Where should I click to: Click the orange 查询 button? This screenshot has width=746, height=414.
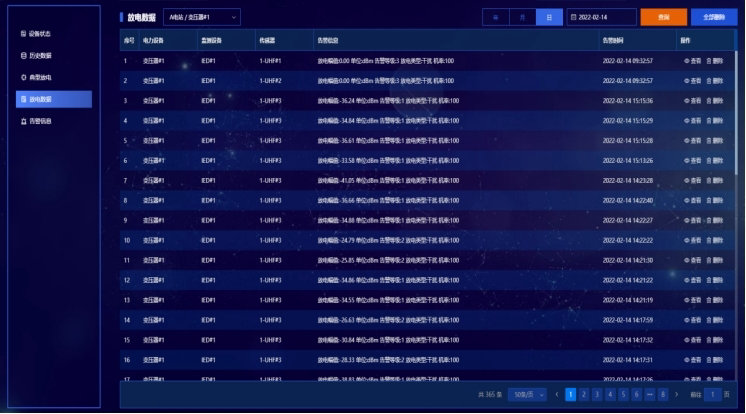coord(664,17)
